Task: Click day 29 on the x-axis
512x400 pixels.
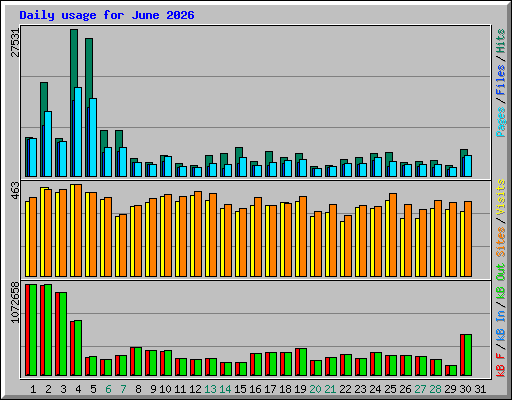Action: 450,389
